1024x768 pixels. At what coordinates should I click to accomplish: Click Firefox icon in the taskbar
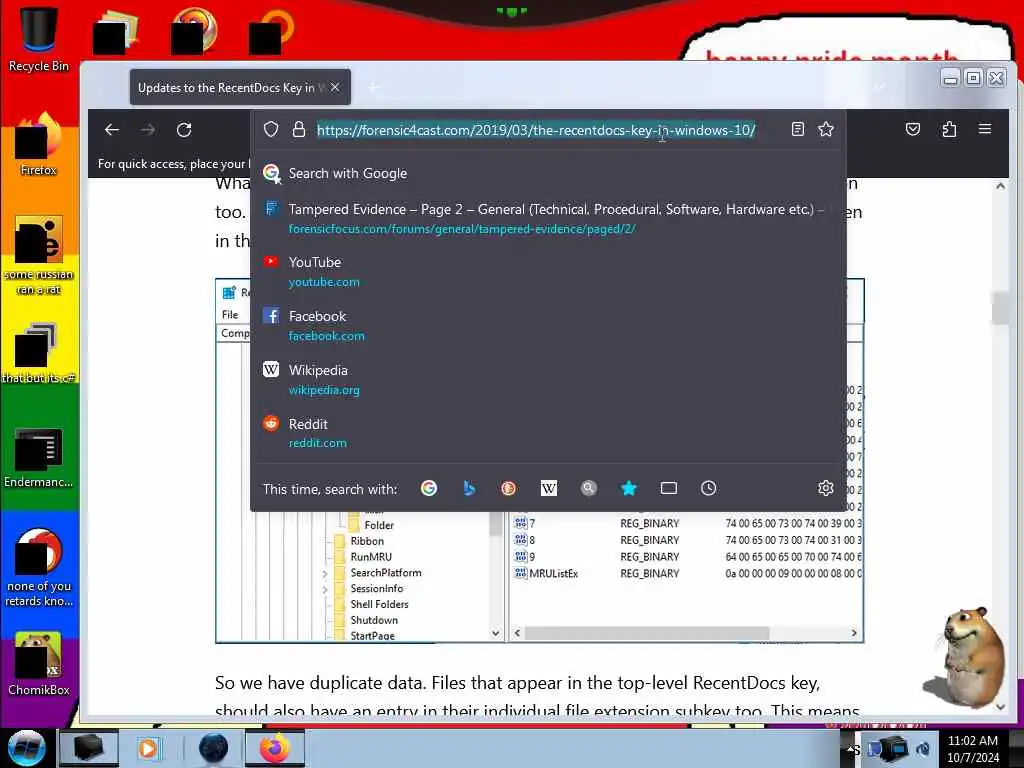274,748
